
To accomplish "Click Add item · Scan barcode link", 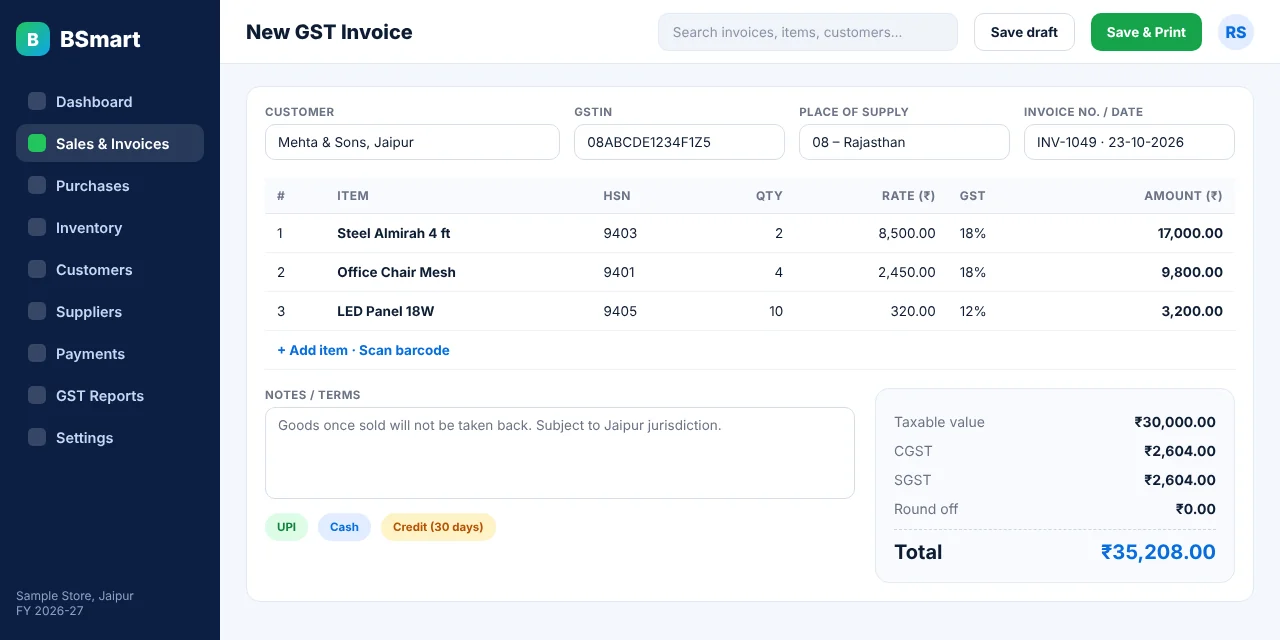I will (363, 350).
